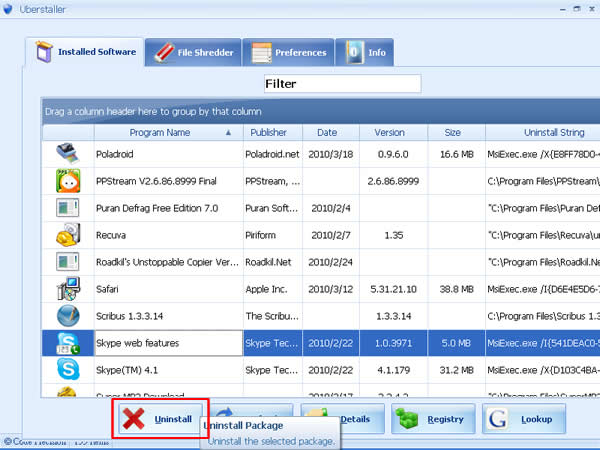This screenshot has width=600, height=450.
Task: Click Poladroid.net publisher cell
Action: (x=272, y=154)
